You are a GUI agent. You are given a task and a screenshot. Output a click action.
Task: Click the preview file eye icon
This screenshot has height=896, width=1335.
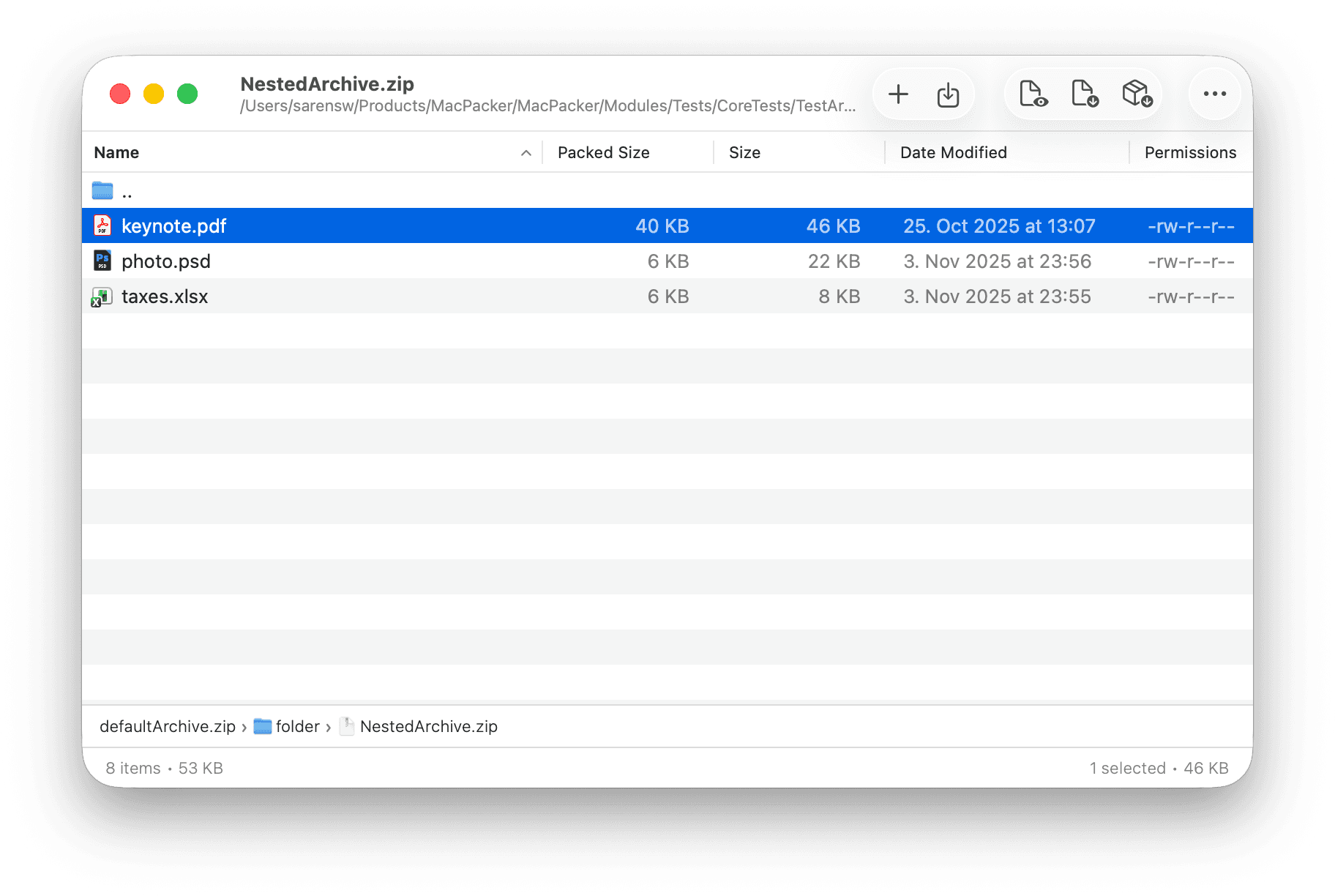(1033, 94)
